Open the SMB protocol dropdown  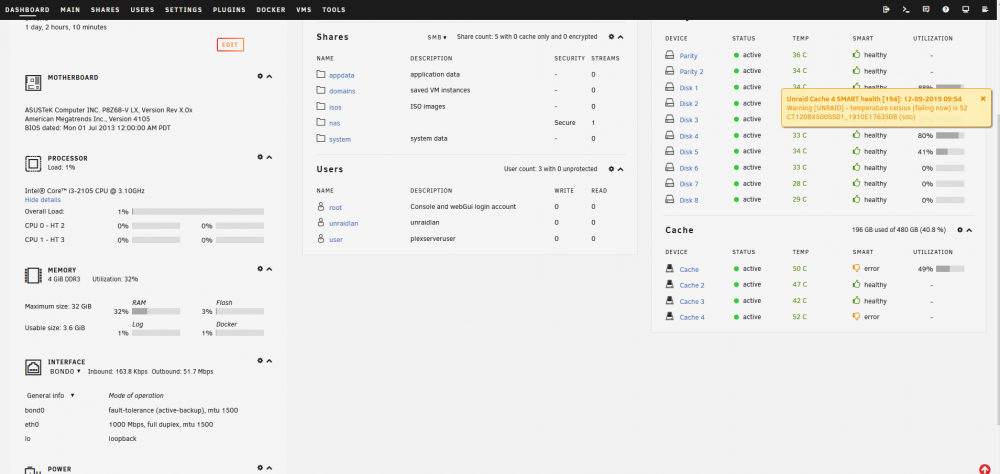(x=437, y=38)
